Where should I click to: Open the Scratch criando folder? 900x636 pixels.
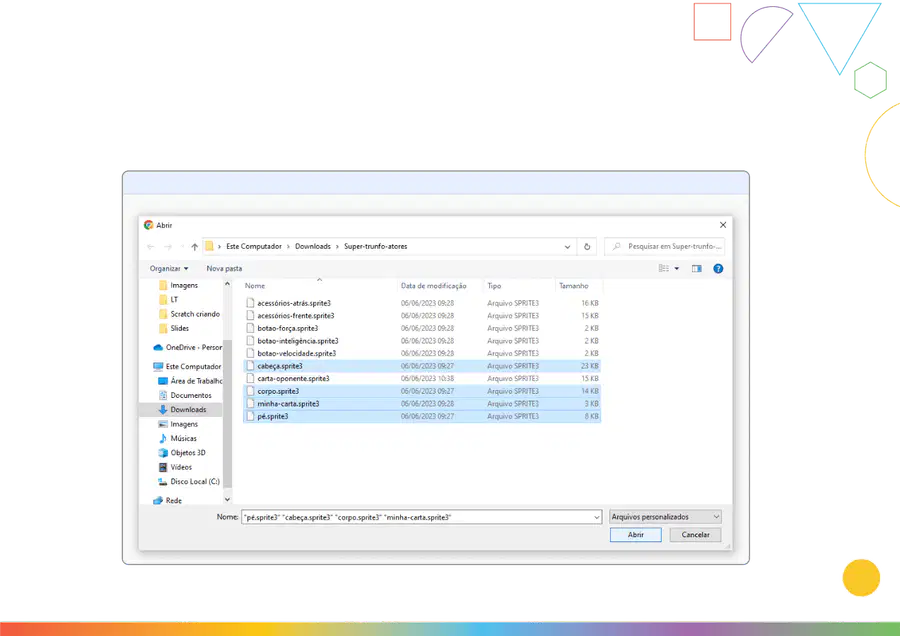189,314
